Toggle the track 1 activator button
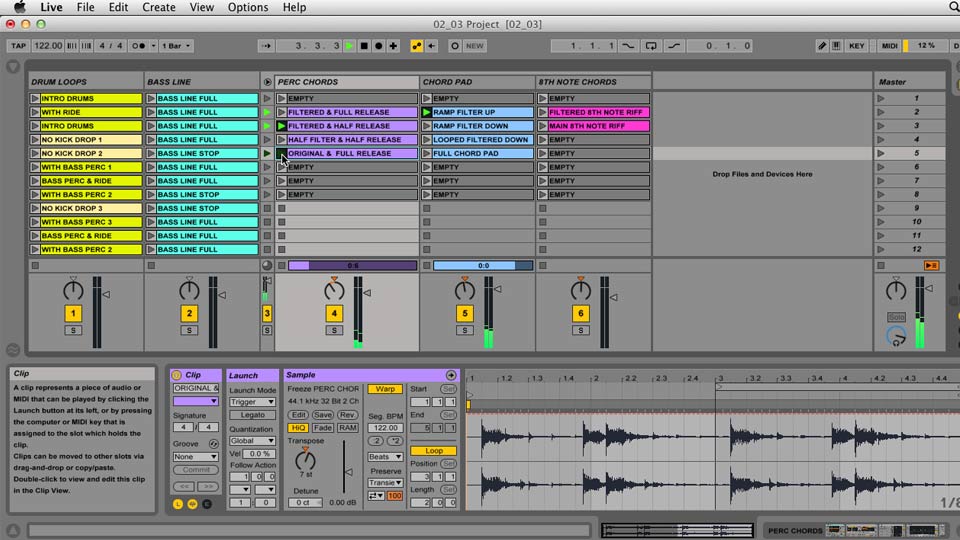The width and height of the screenshot is (960, 540). pyautogui.click(x=73, y=313)
